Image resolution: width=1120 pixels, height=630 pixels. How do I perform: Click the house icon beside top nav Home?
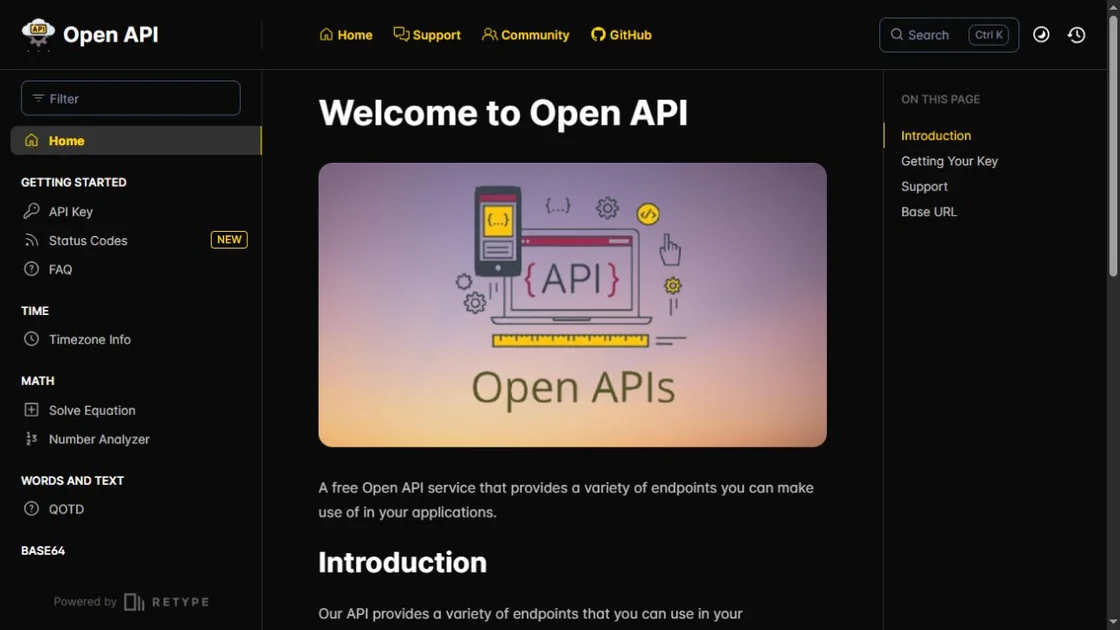tap(326, 34)
